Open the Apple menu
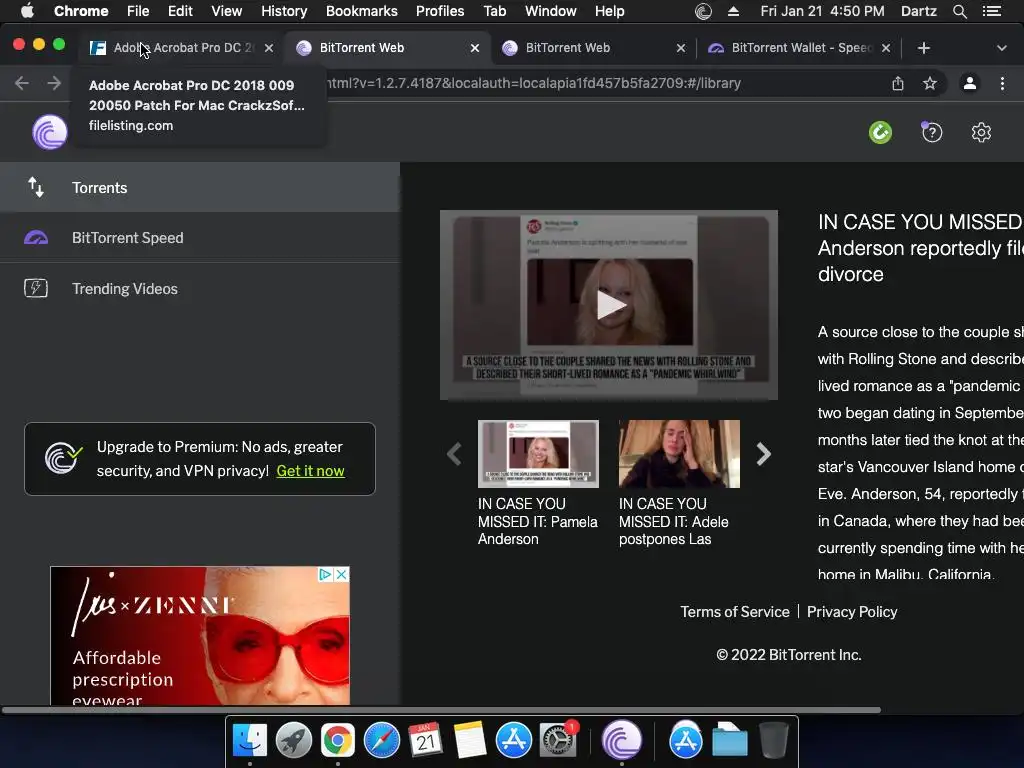 coord(27,11)
